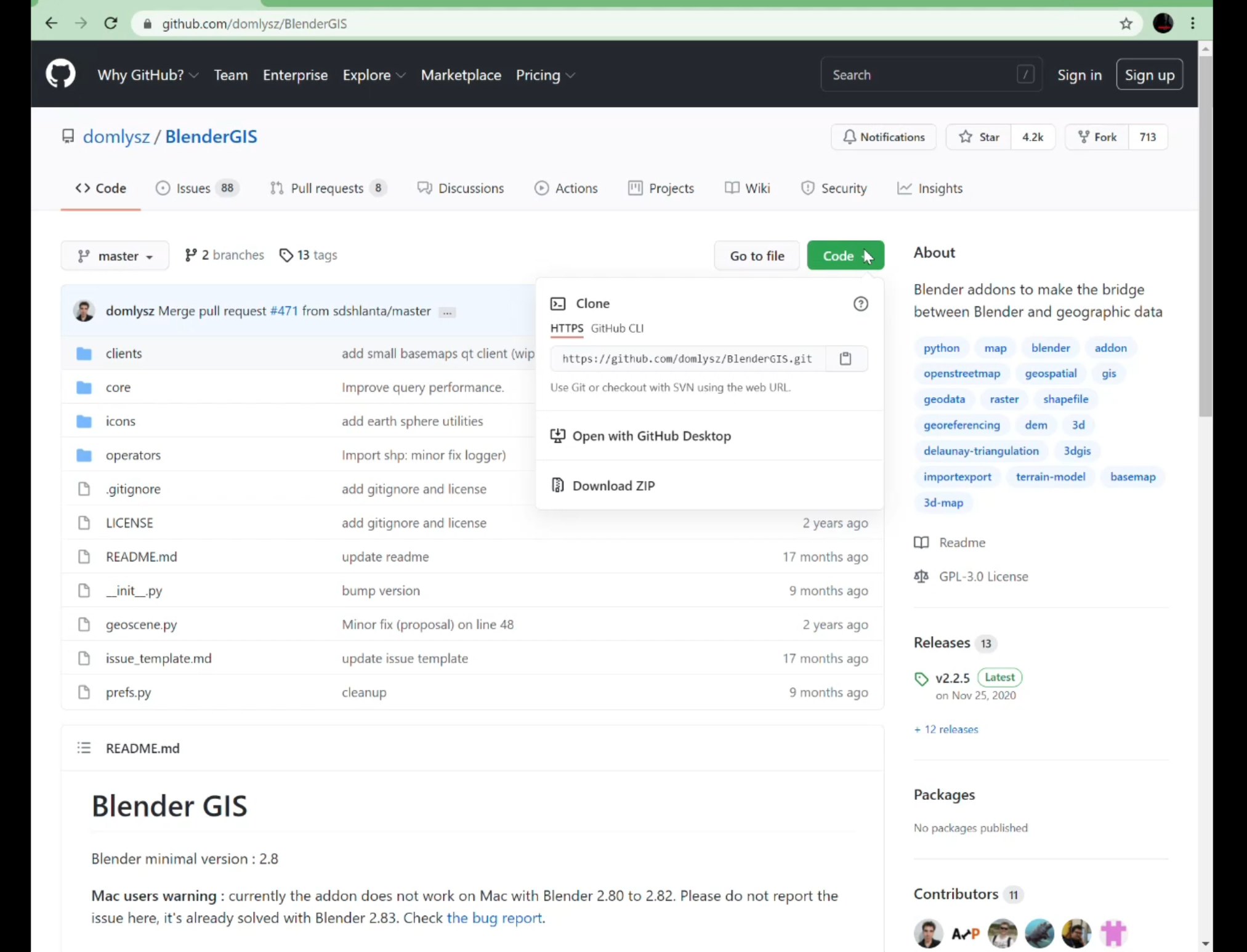This screenshot has height=952, width=1247.
Task: Expand Explore menu
Action: (x=374, y=75)
